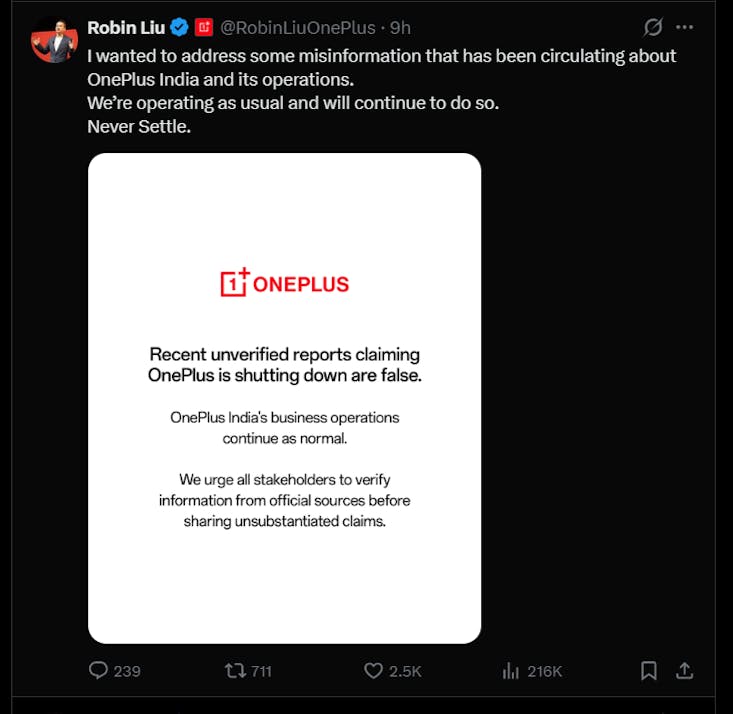The width and height of the screenshot is (733, 714).
Task: Click the blue verified checkmark badge
Action: click(x=180, y=27)
